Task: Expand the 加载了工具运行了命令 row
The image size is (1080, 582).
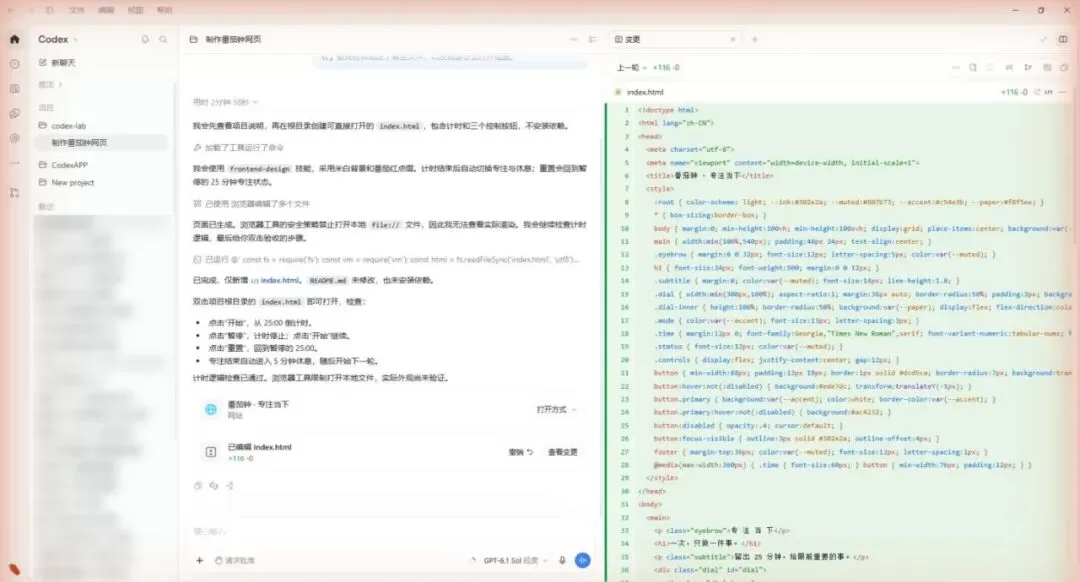Action: tap(238, 147)
